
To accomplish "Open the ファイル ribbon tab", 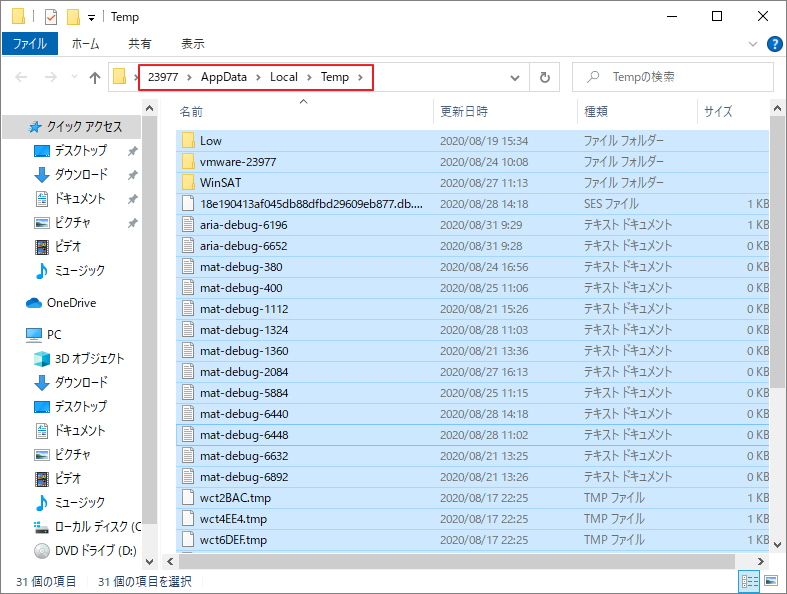I will (x=30, y=44).
